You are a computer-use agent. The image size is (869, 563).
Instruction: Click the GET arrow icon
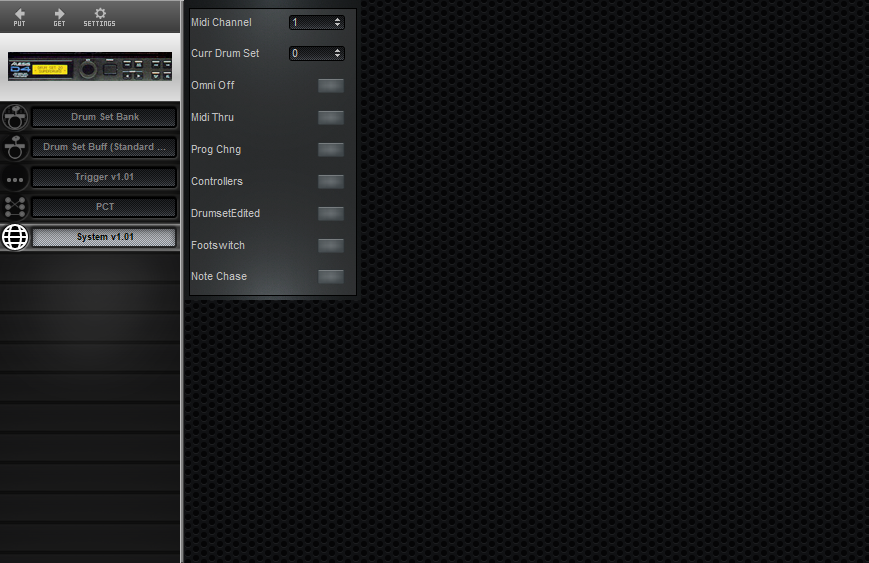(x=59, y=16)
